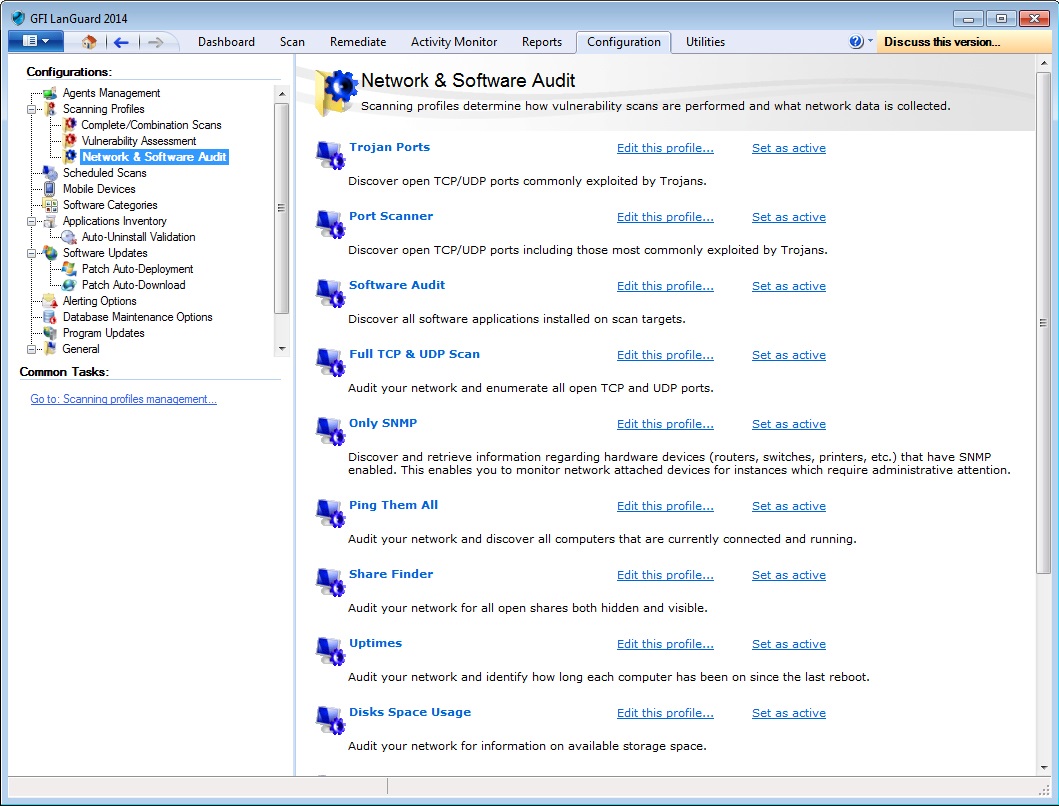Open the Remediate tab
The width and height of the screenshot is (1059, 806).
point(358,42)
